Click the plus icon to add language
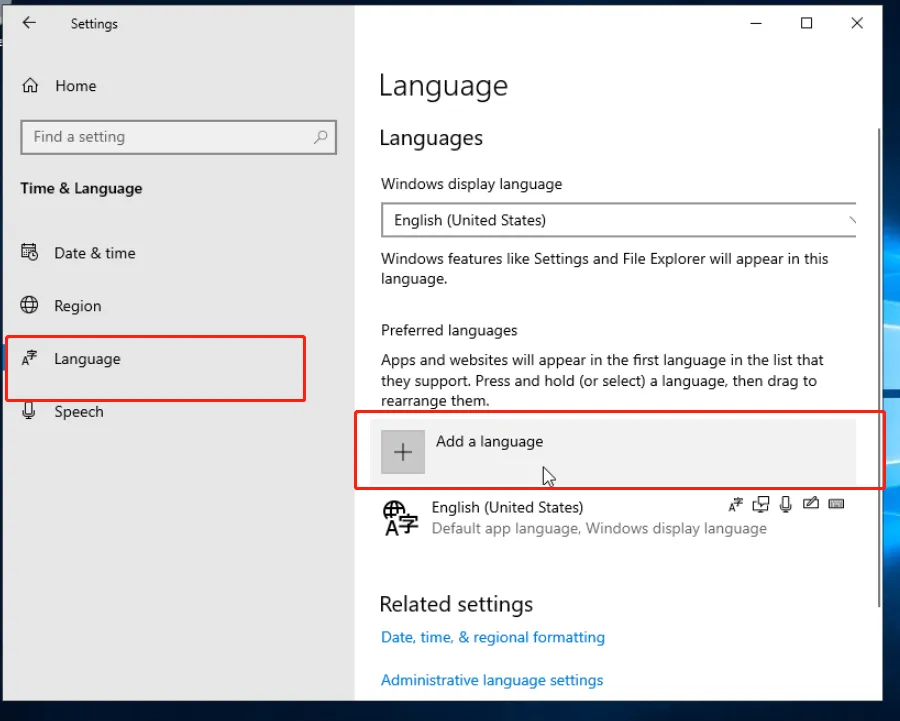 tap(403, 453)
